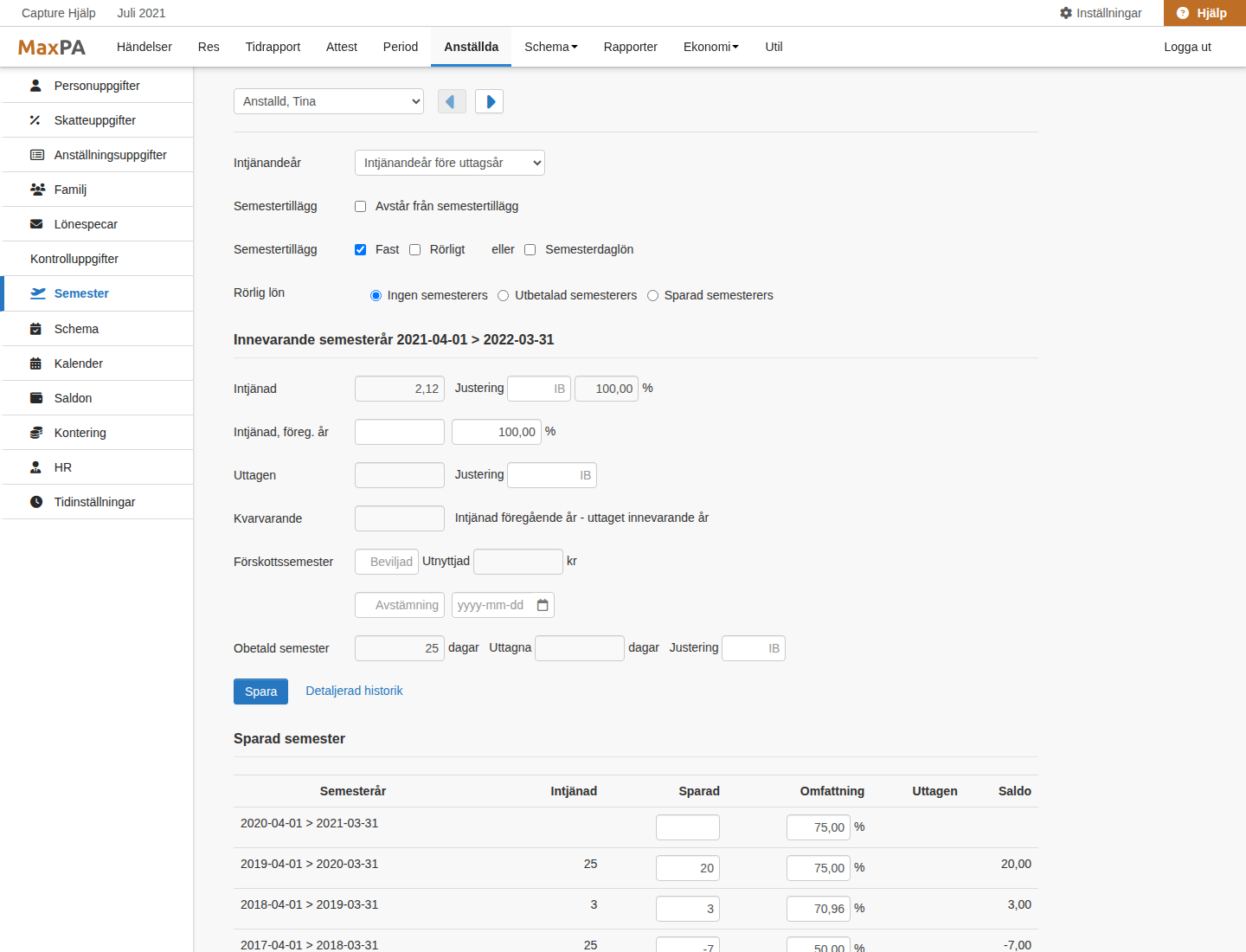Screen dimensions: 1246x952
Task: Go to previous employee with left arrow
Action: click(x=452, y=101)
